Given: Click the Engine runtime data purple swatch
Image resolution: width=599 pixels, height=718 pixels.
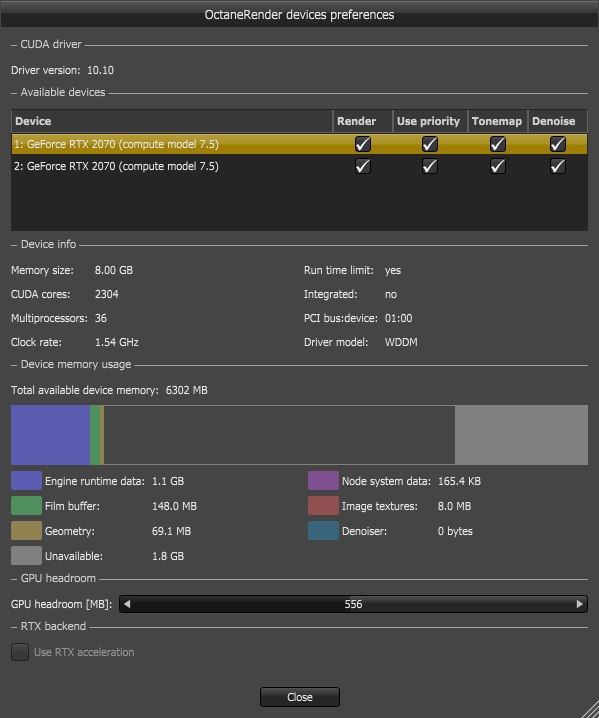Looking at the screenshot, I should 26,481.
